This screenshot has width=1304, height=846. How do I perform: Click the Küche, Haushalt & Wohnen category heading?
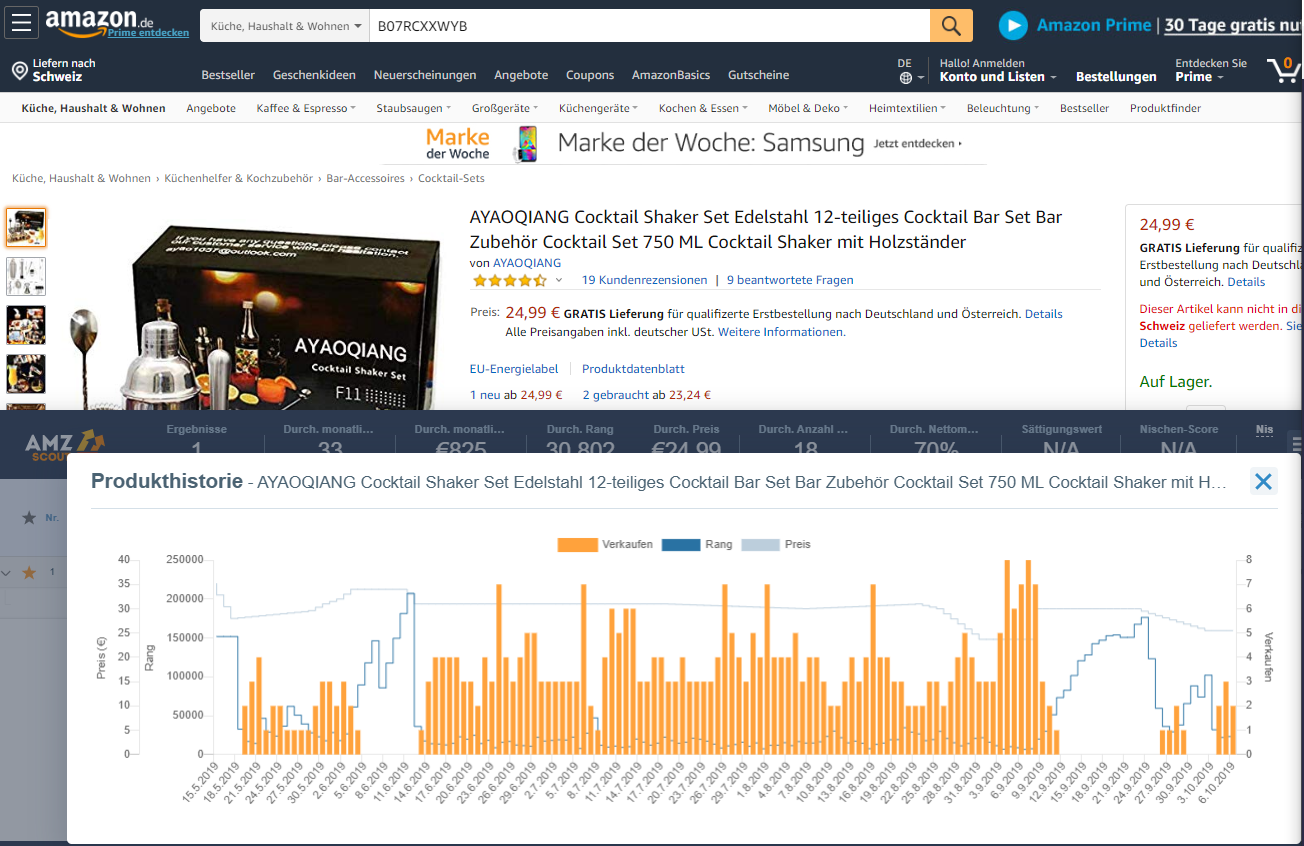pos(94,108)
